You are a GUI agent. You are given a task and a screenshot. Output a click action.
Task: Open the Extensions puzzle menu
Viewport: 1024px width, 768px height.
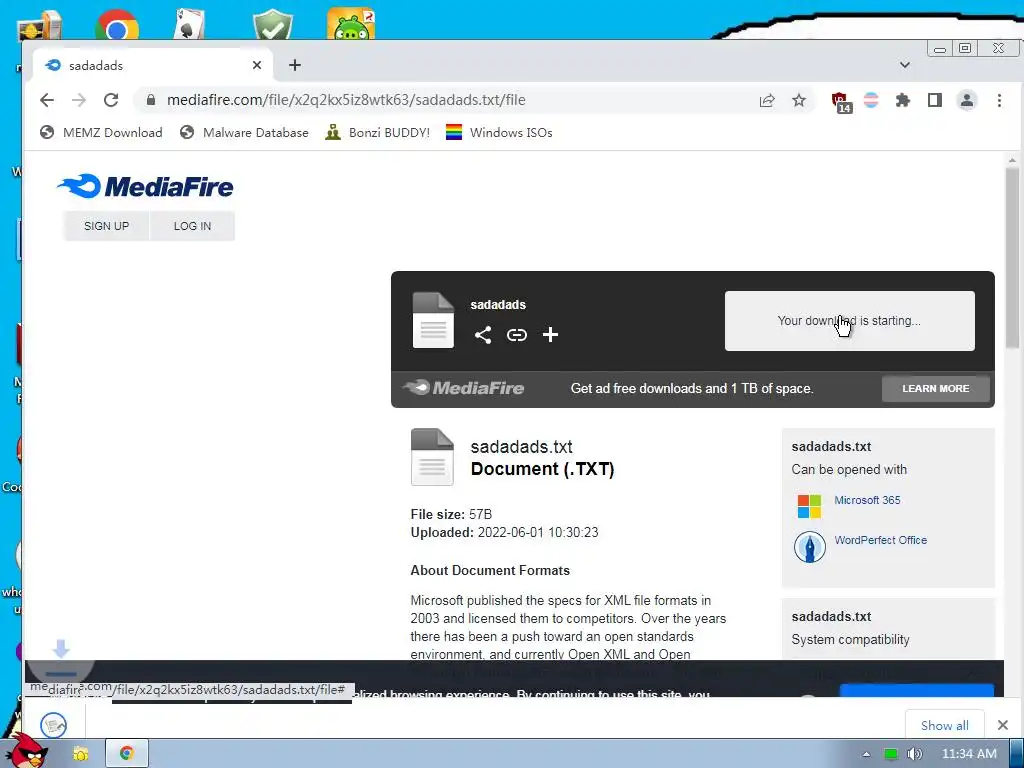[903, 100]
